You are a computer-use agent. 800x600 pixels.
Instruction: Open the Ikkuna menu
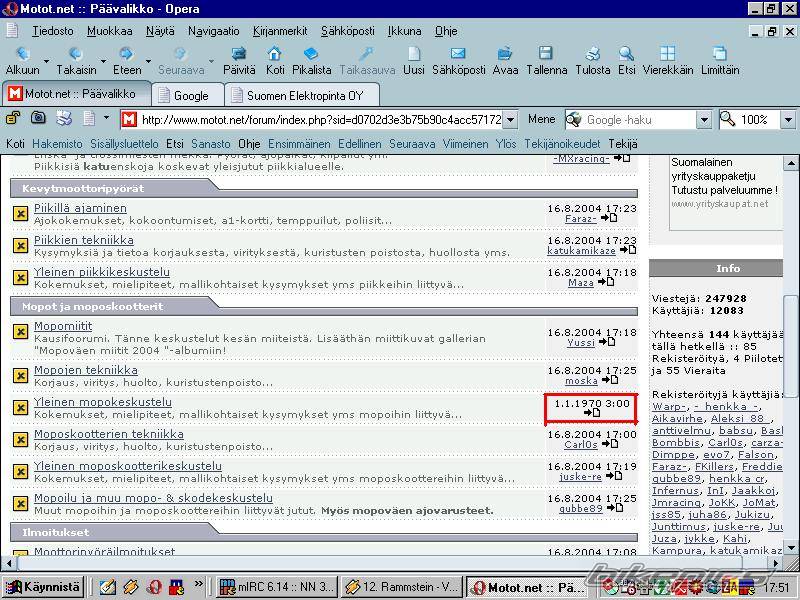(x=405, y=31)
